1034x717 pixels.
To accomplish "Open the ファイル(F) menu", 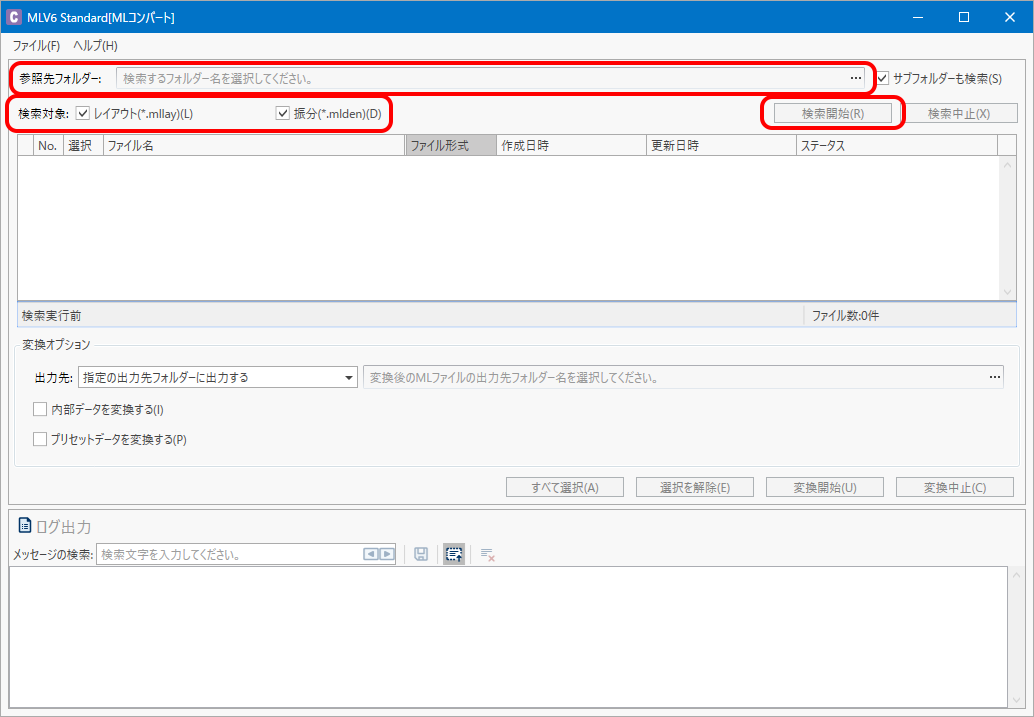I will [x=36, y=46].
